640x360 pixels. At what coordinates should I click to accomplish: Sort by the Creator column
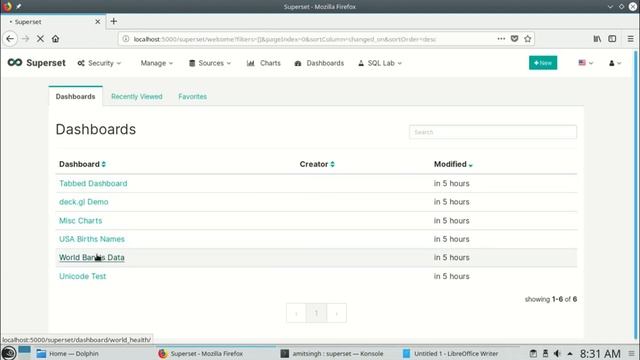[317, 164]
